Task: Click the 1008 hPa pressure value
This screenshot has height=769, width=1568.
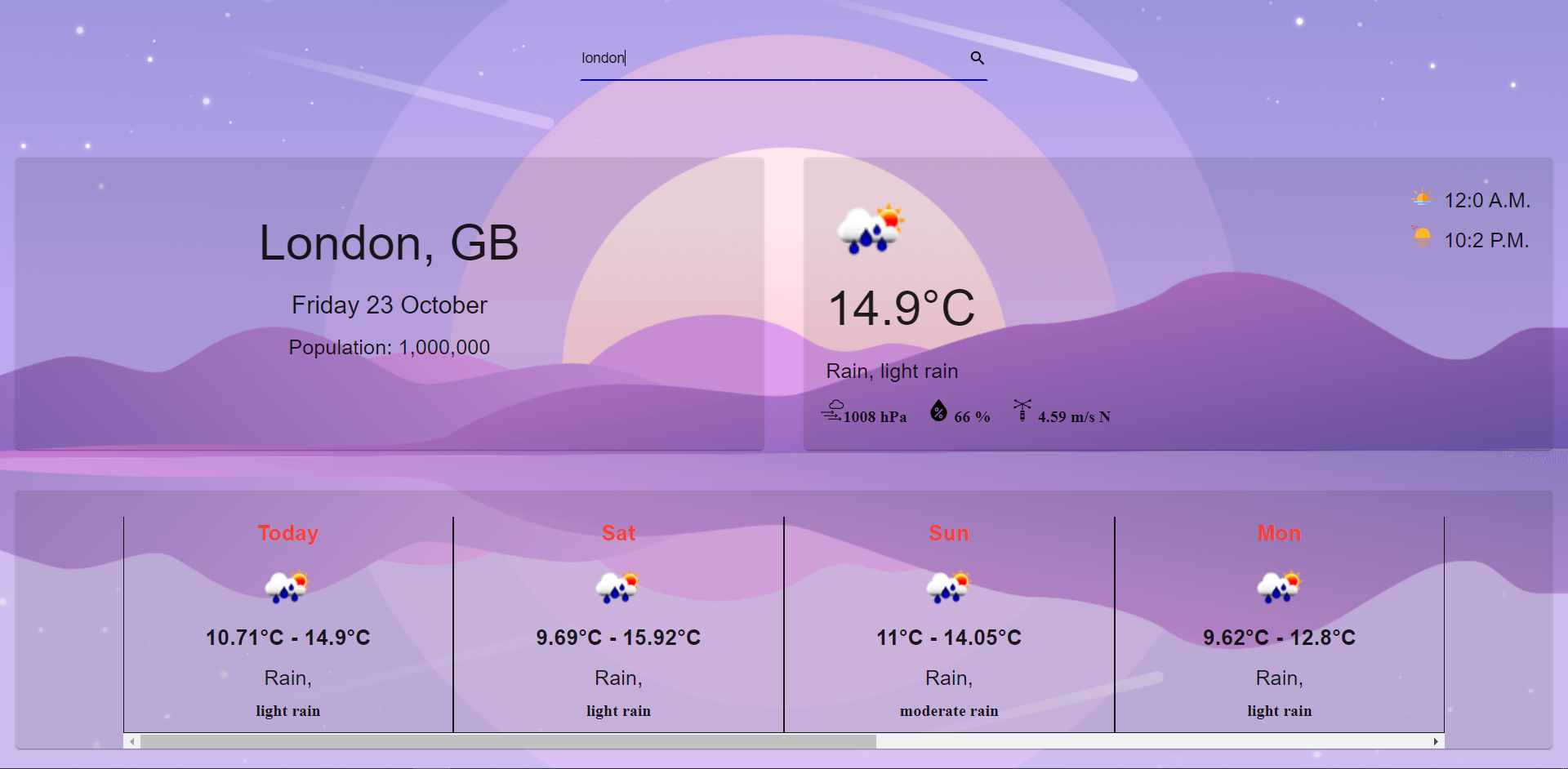Action: 875,417
